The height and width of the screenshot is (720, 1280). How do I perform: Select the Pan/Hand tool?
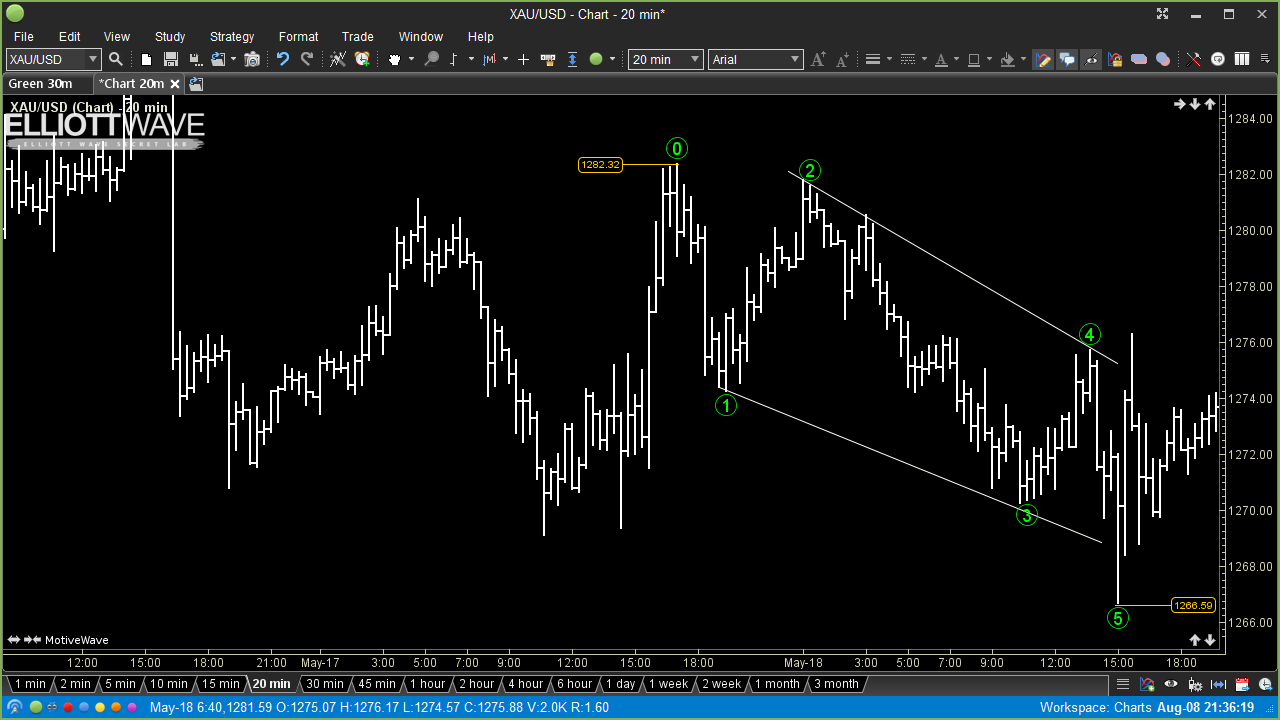click(x=394, y=59)
